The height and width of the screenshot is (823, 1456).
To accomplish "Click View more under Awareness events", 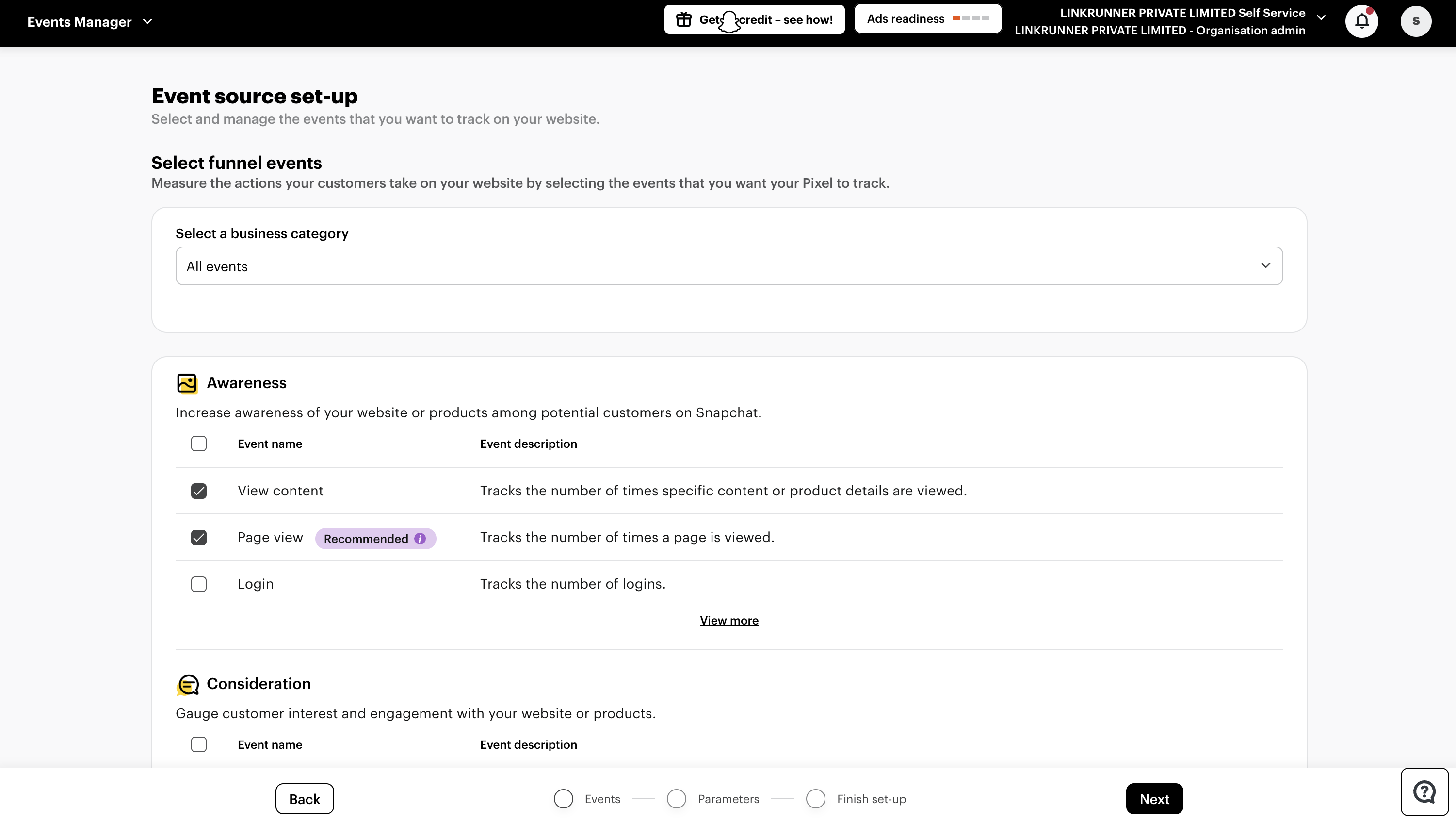I will tap(729, 620).
